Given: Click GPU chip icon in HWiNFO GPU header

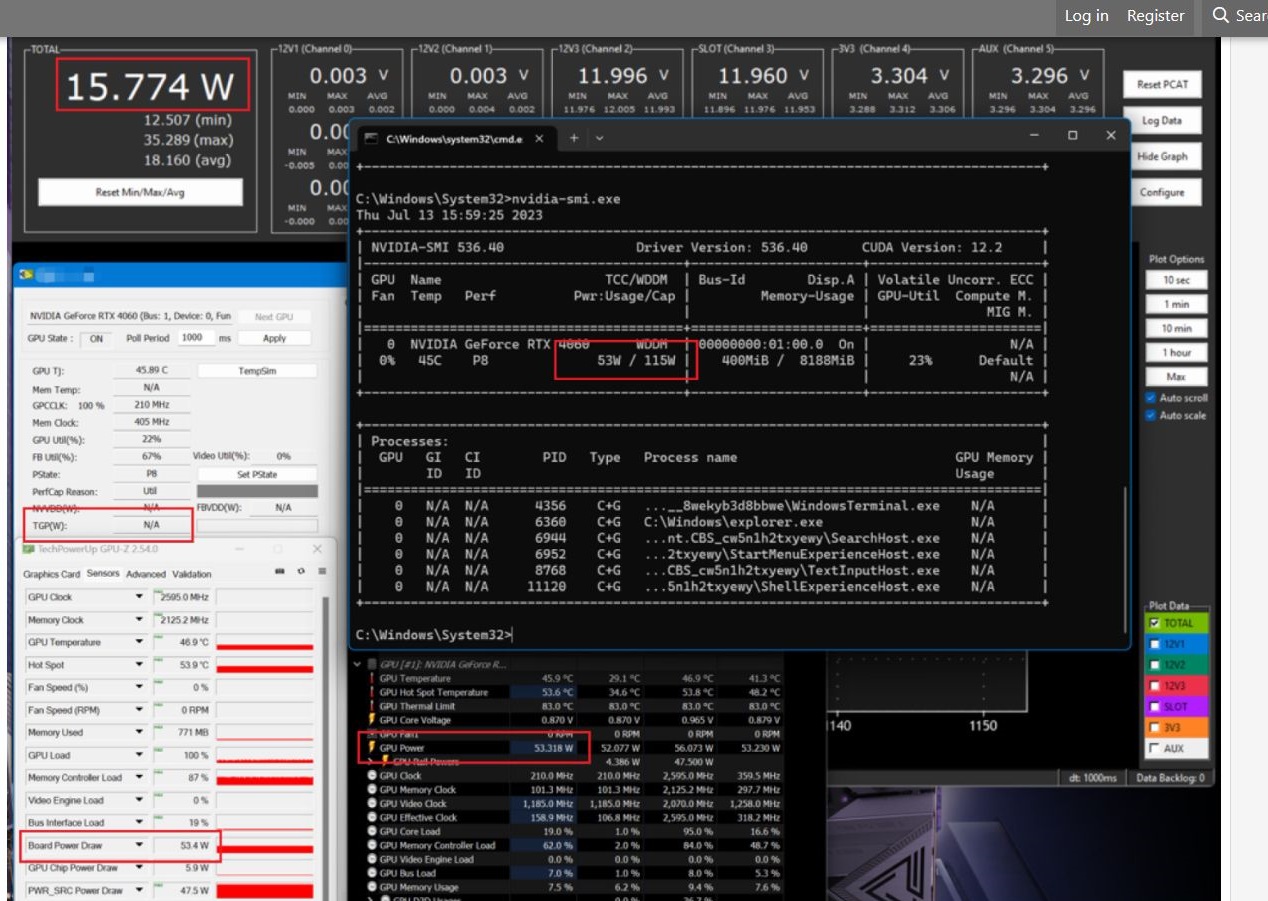Looking at the screenshot, I should click(x=373, y=664).
